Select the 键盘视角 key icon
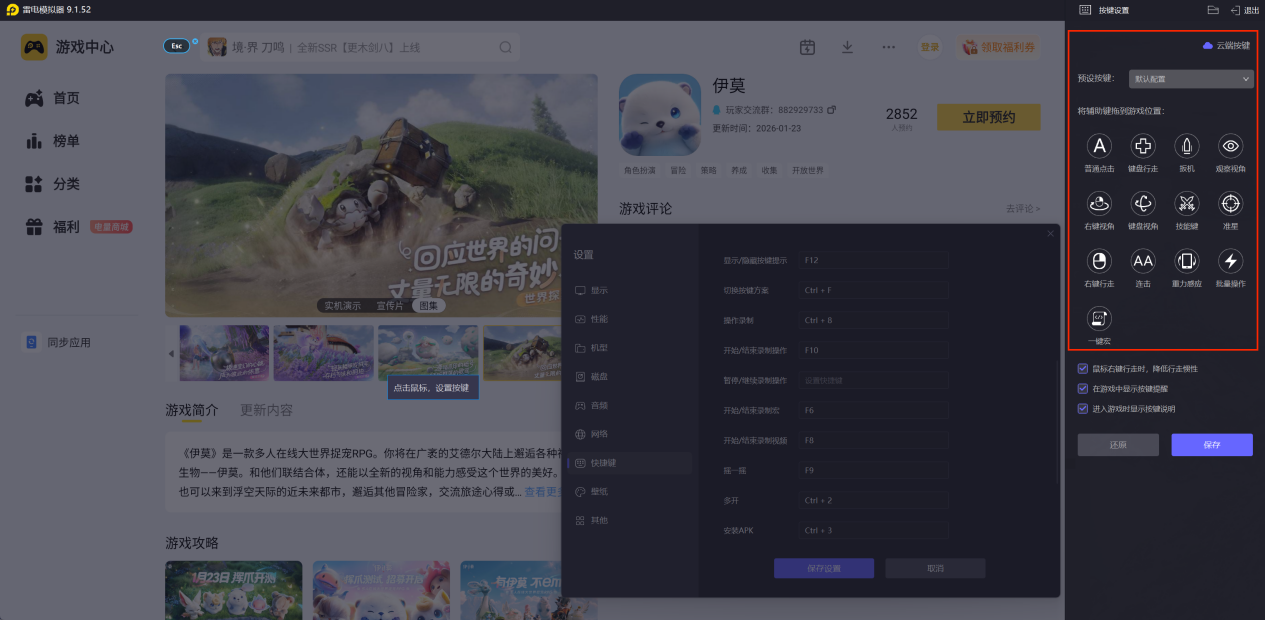1265x620 pixels. click(x=1143, y=204)
